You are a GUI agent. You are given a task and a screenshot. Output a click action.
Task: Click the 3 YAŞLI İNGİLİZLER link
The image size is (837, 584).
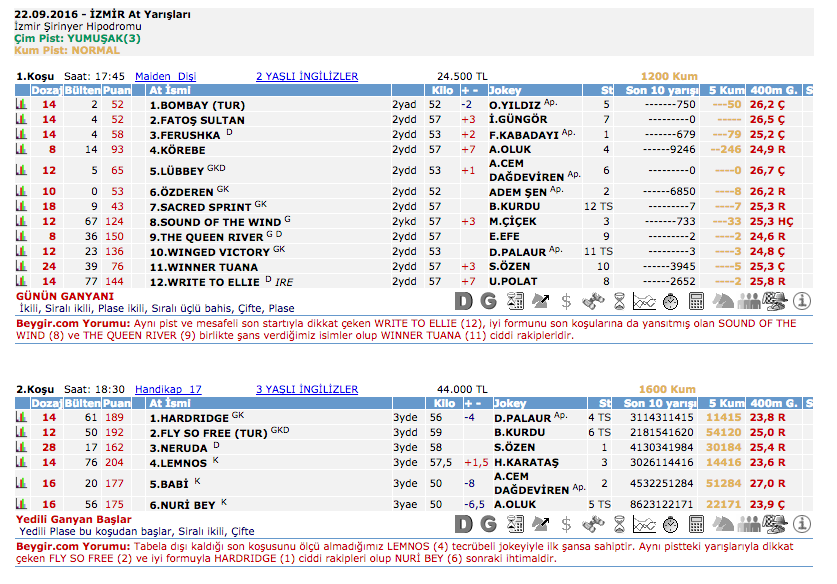point(307,389)
